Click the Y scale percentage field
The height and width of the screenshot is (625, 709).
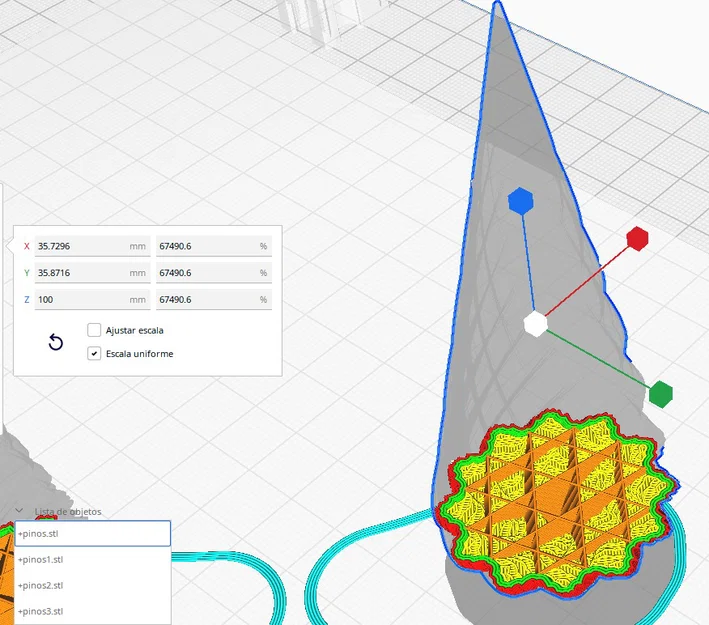point(214,273)
